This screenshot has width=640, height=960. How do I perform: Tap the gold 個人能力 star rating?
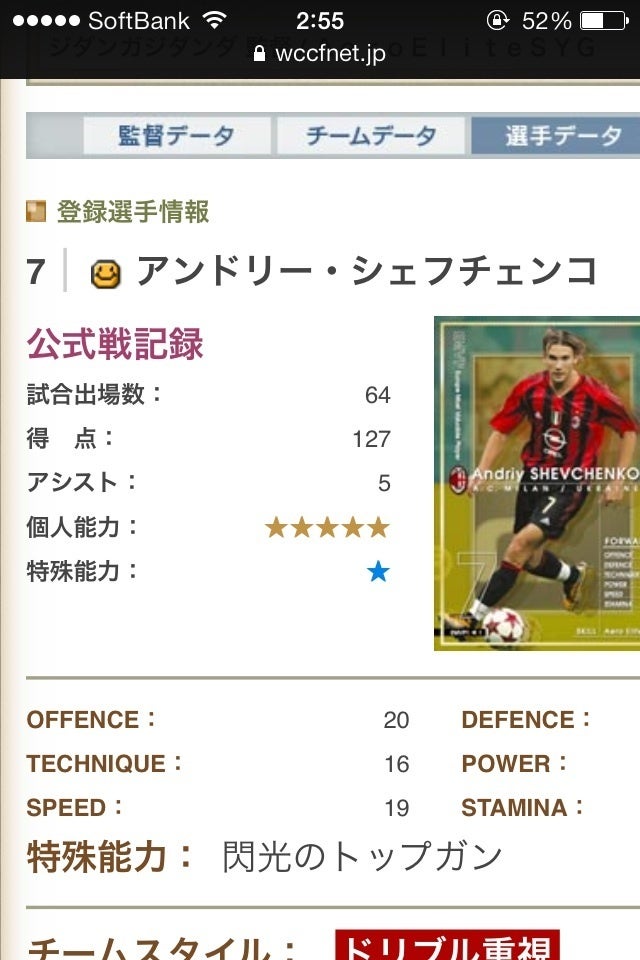pyautogui.click(x=326, y=527)
